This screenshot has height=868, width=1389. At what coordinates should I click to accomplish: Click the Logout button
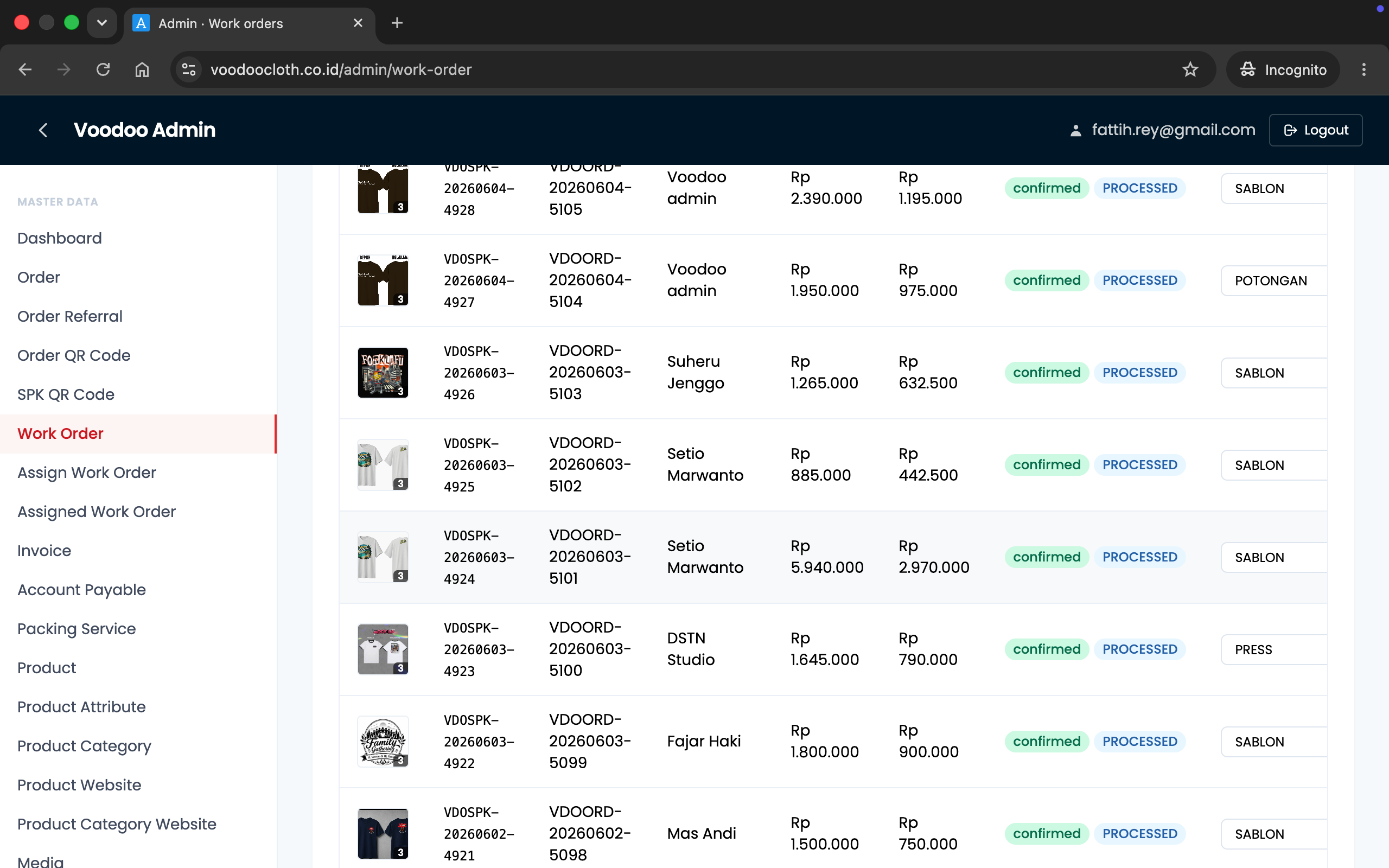pos(1316,130)
